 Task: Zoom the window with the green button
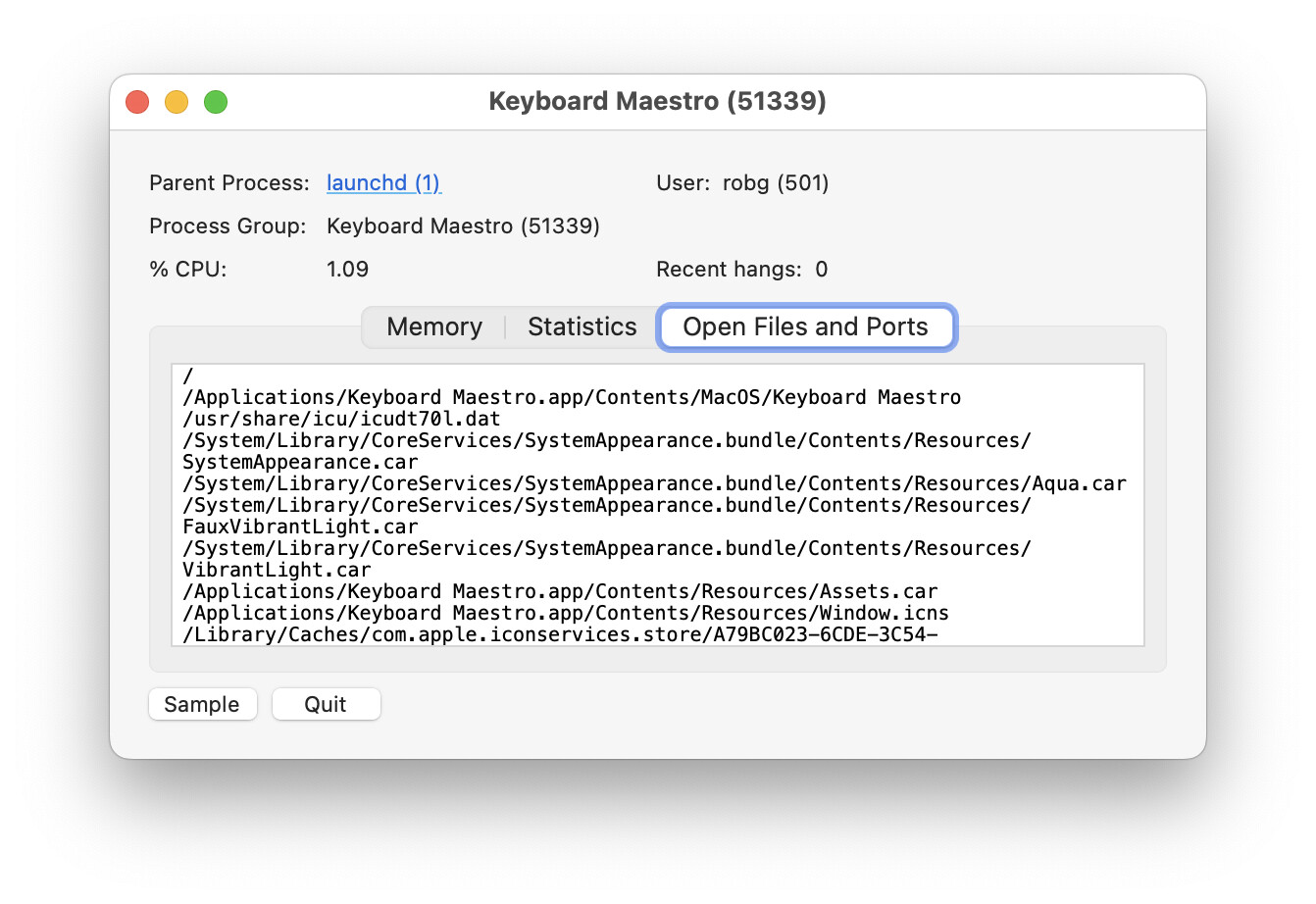(216, 101)
